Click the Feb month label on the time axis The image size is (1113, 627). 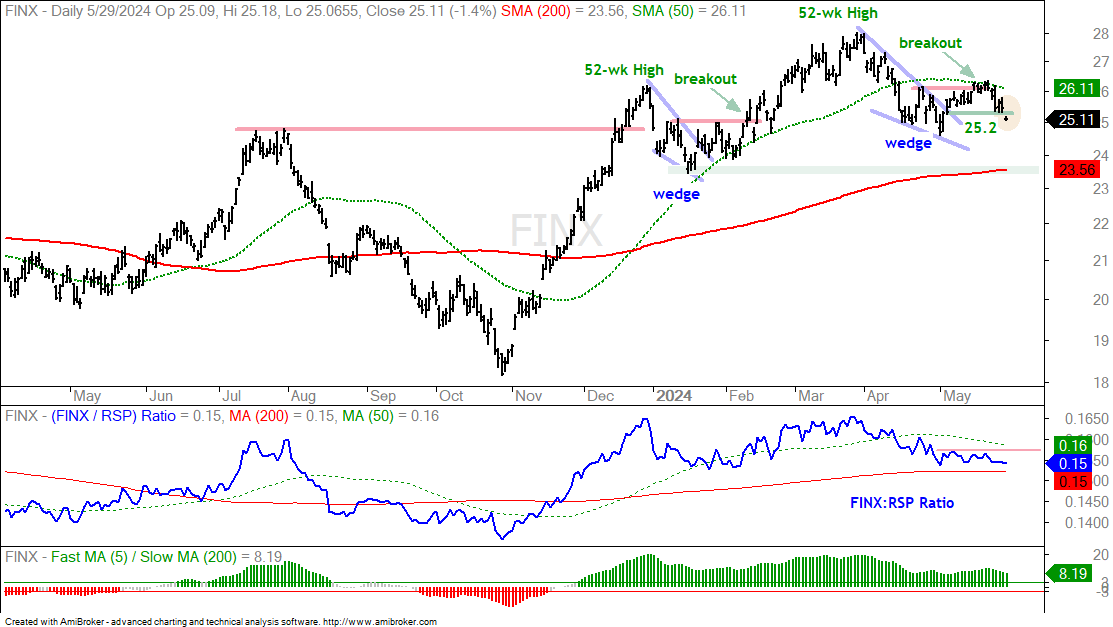pos(741,396)
